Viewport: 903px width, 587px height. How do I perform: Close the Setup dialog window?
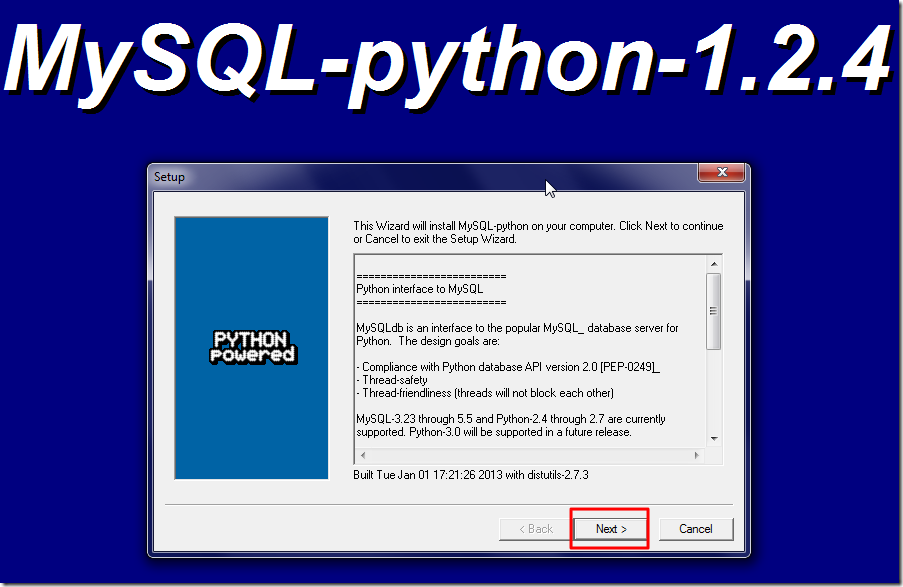(722, 172)
